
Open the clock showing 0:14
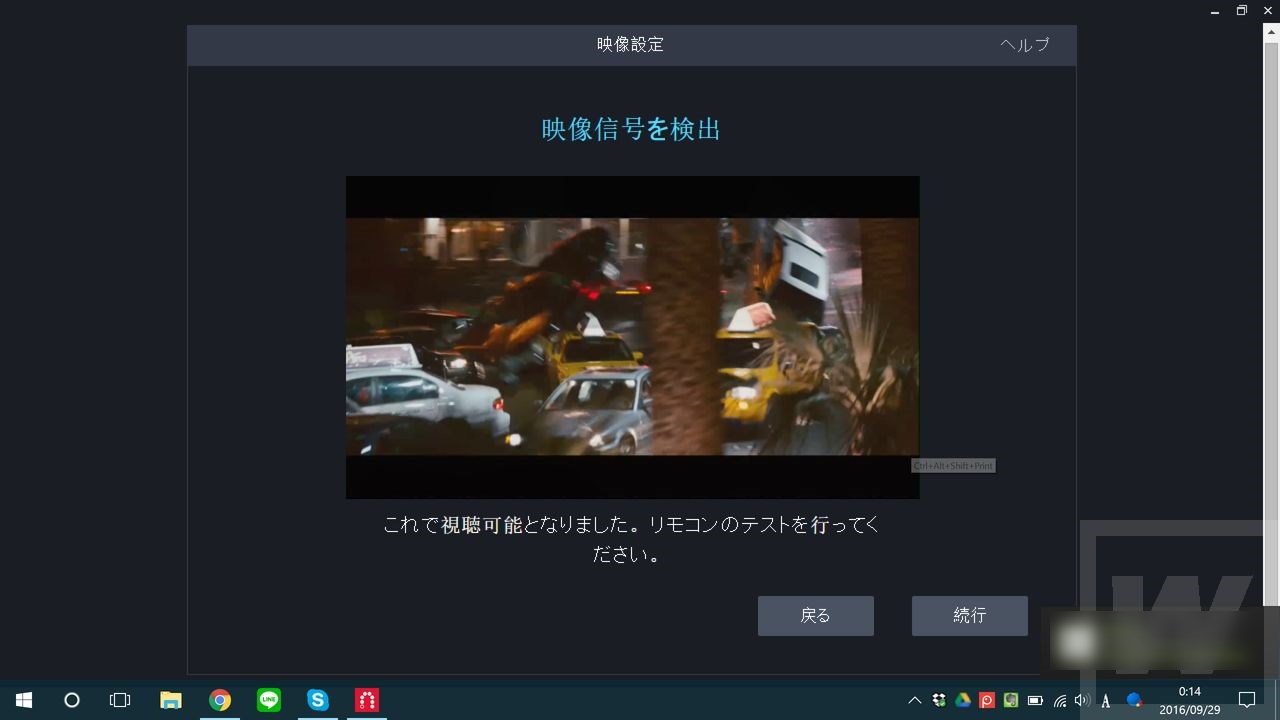click(1190, 700)
